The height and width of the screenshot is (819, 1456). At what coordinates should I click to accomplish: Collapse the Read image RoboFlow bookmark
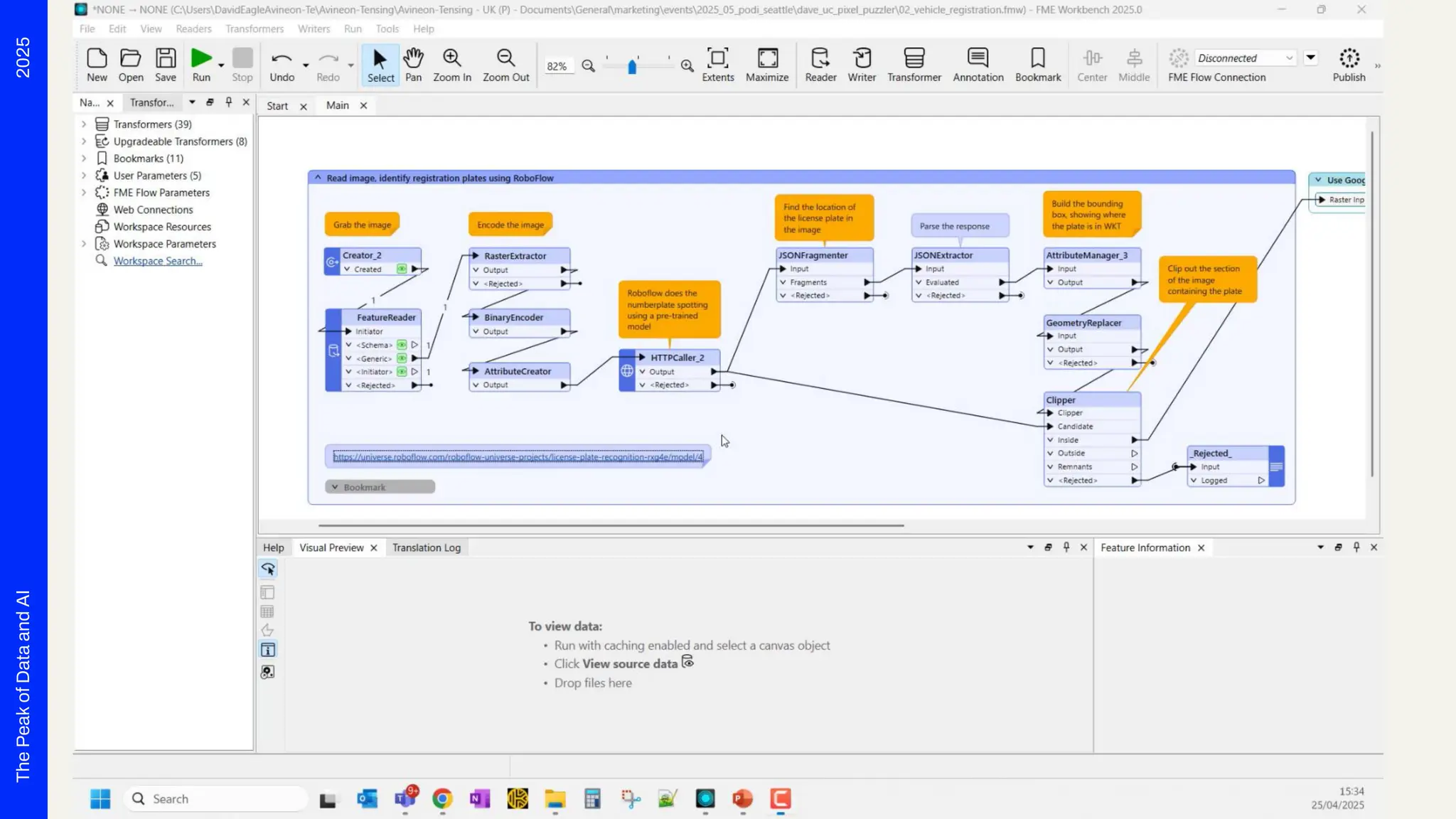click(x=318, y=178)
